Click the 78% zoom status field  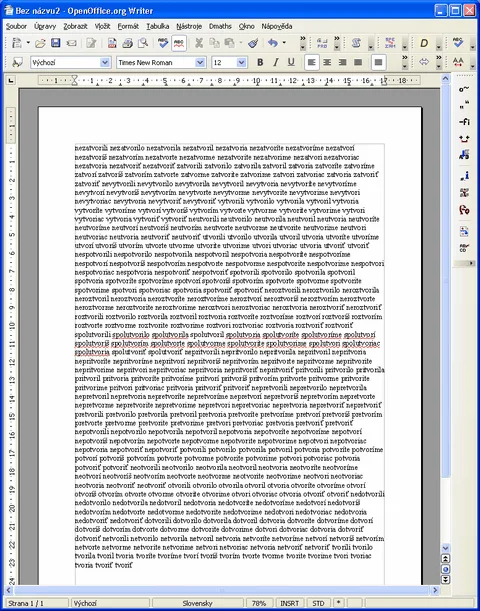[x=259, y=603]
